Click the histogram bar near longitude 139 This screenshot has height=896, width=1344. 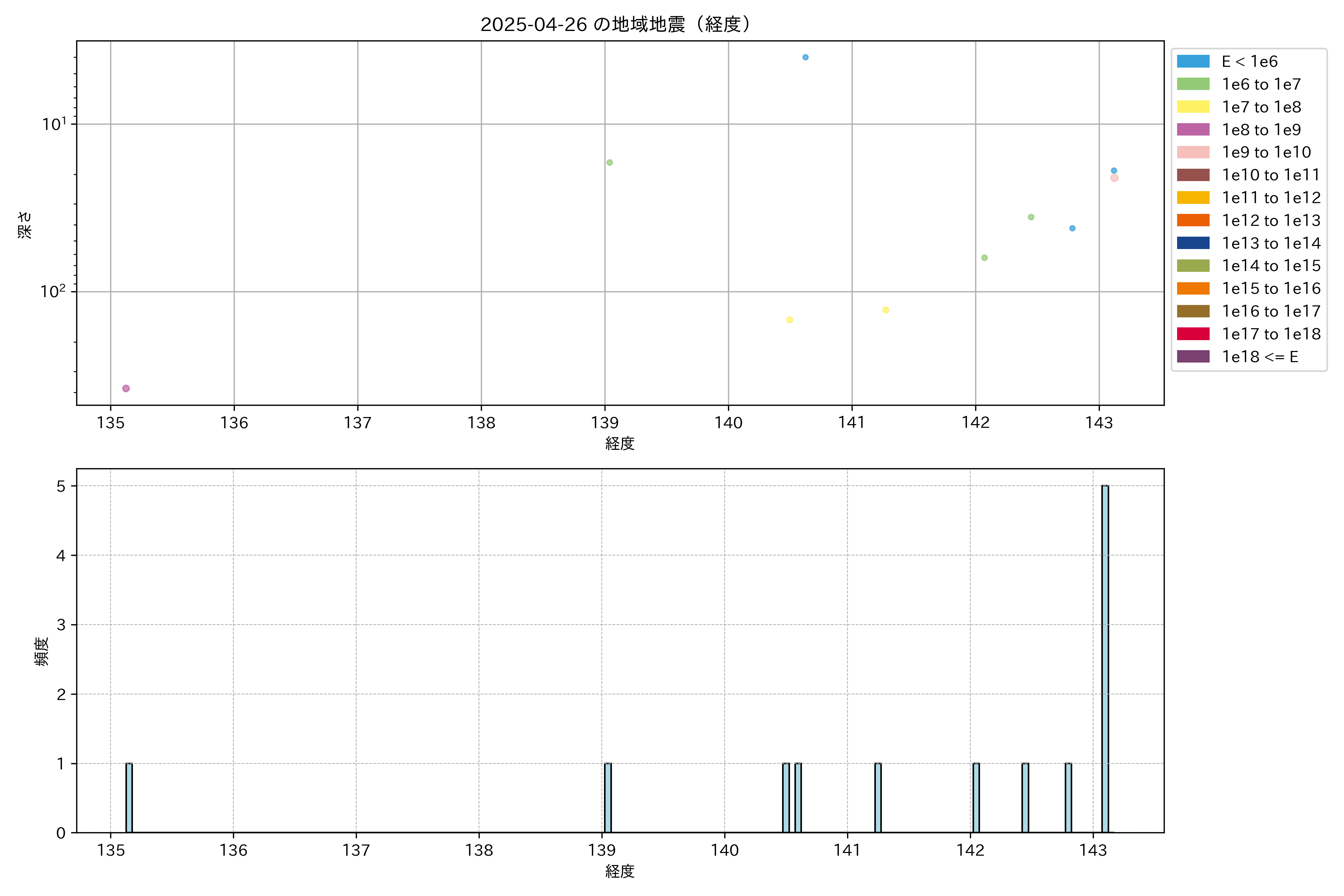tap(607, 798)
